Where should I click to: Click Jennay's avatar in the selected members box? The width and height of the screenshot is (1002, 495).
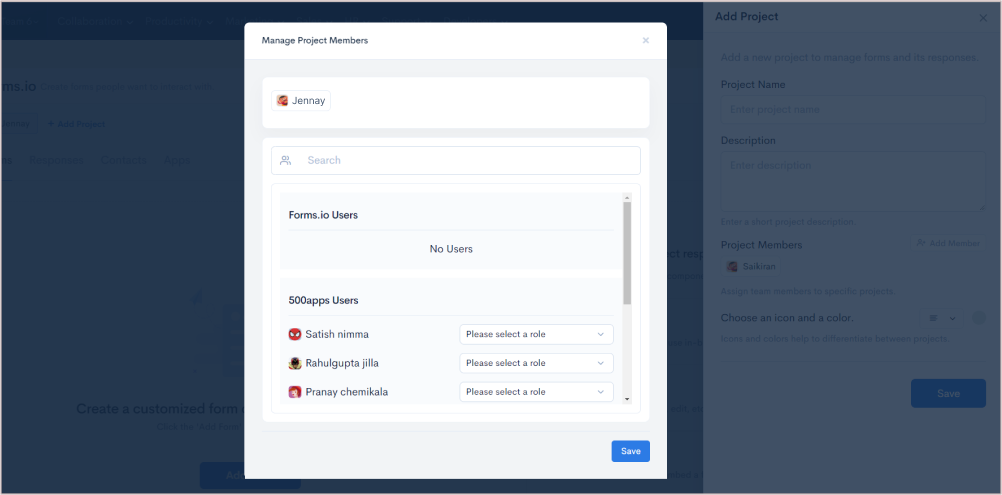point(283,101)
